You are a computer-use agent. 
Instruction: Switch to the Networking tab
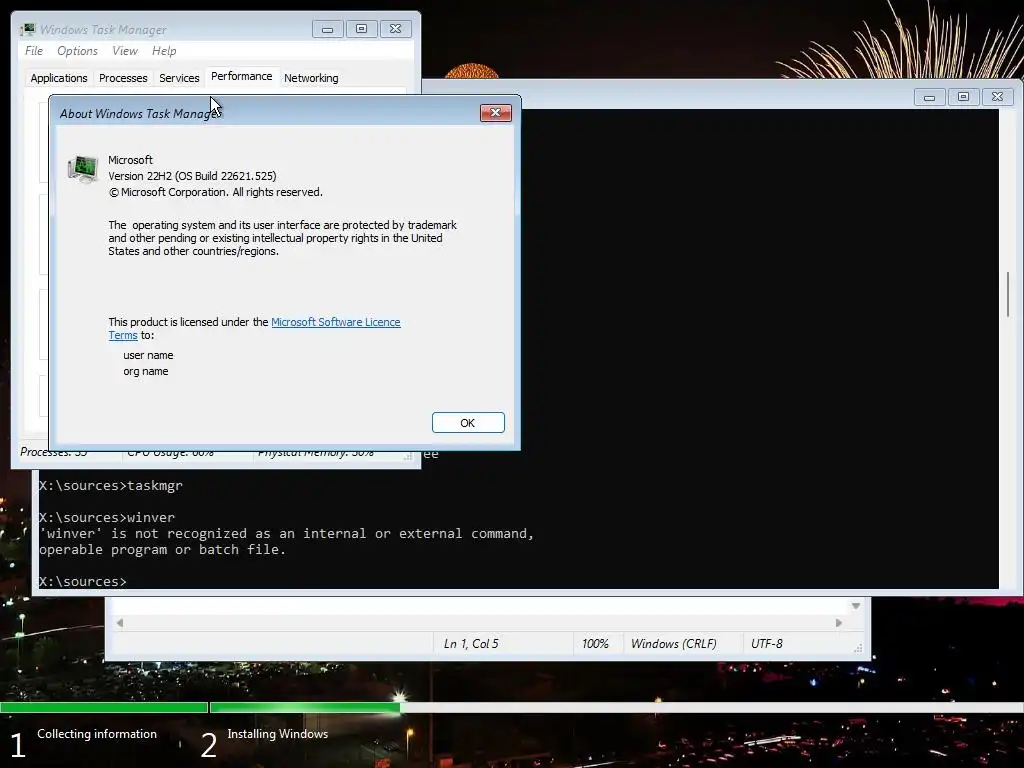point(311,78)
